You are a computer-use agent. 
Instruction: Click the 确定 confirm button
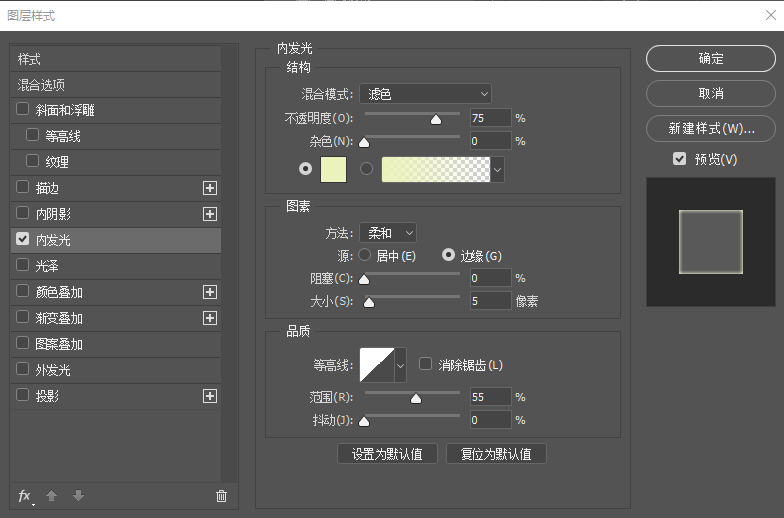[710, 59]
